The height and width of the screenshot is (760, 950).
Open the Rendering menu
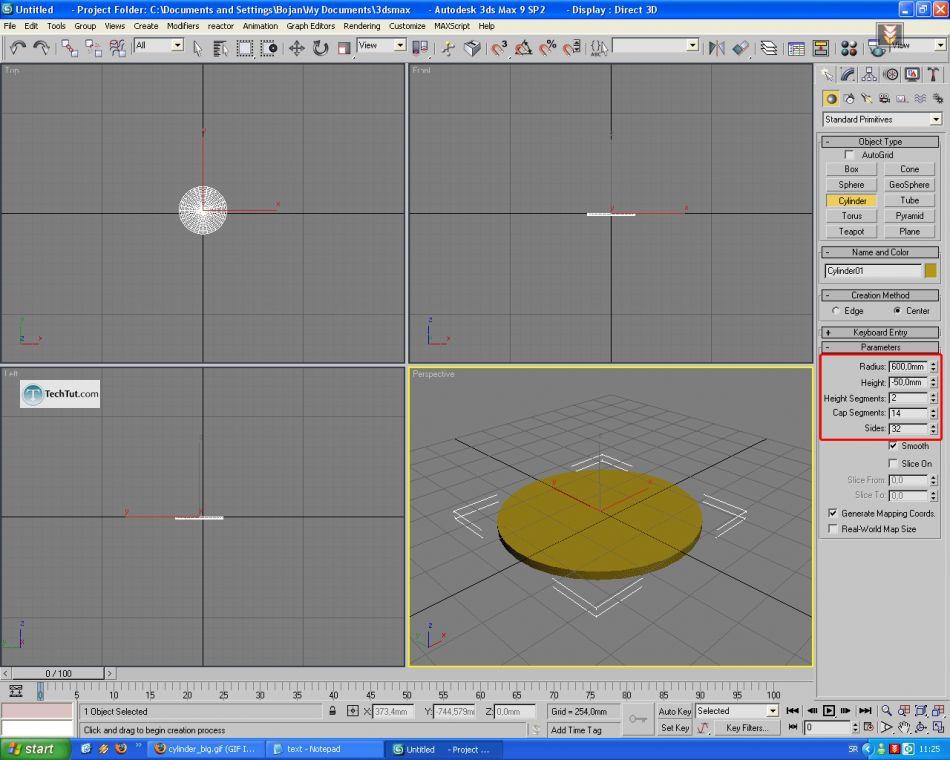click(x=361, y=26)
